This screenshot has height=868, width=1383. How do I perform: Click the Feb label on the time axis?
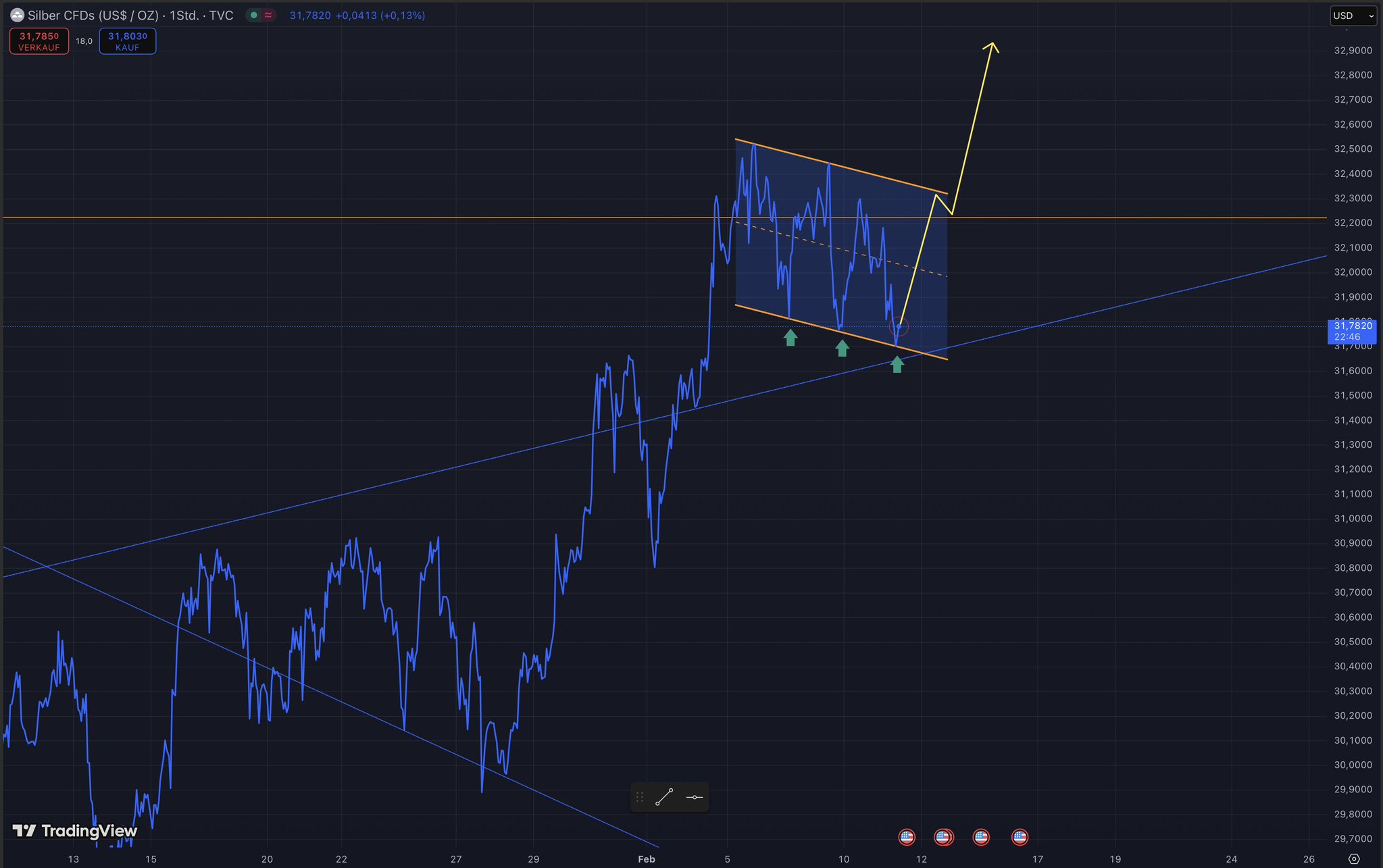click(647, 859)
